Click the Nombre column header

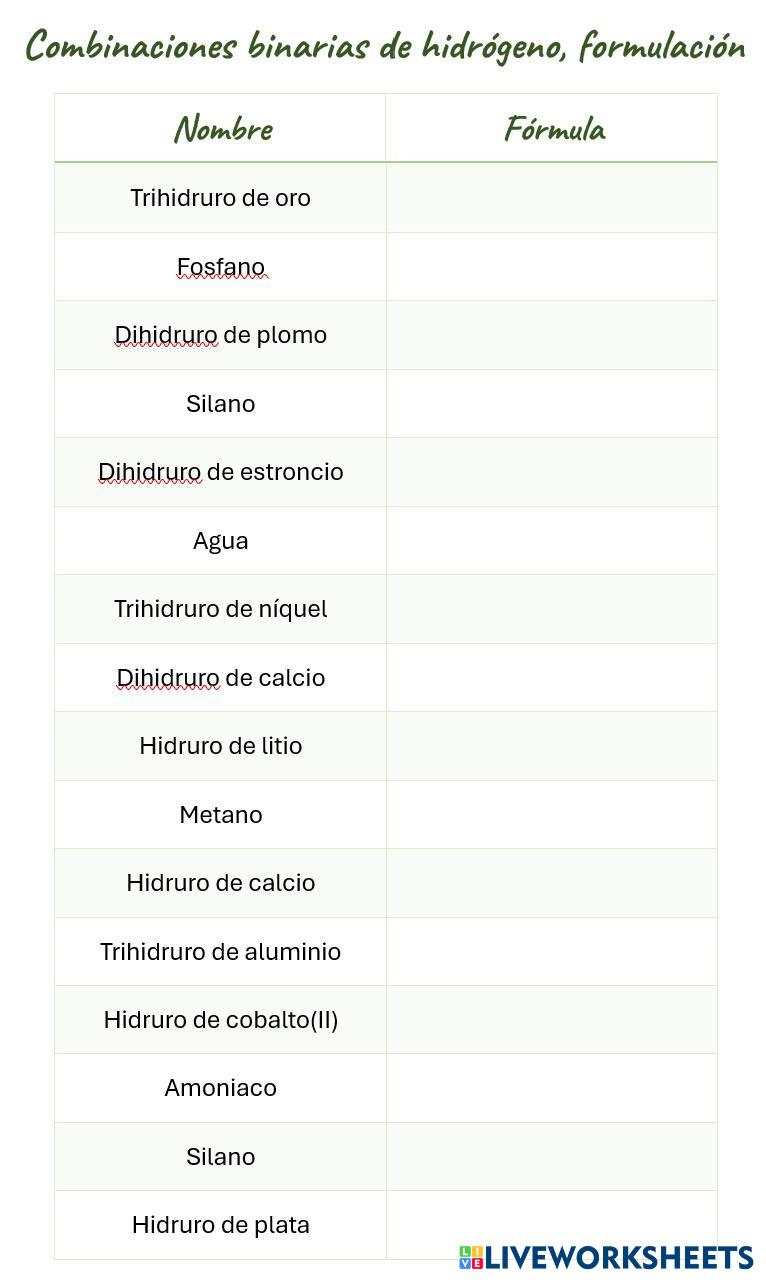[222, 129]
